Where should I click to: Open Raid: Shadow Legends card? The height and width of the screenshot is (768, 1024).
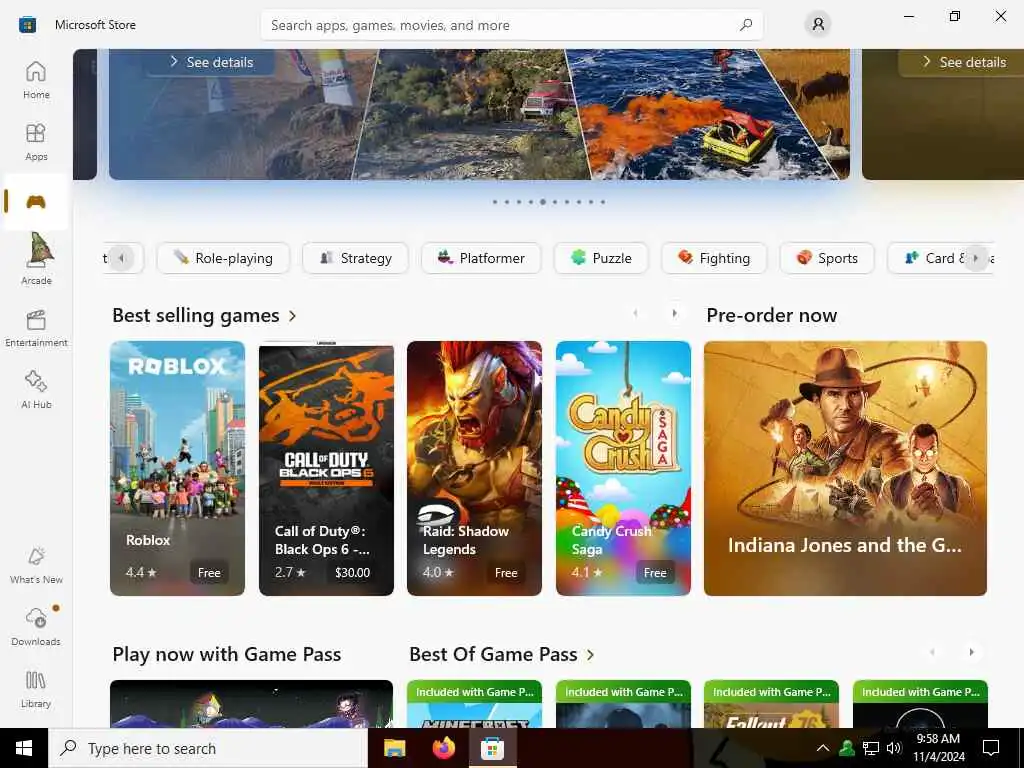click(474, 468)
